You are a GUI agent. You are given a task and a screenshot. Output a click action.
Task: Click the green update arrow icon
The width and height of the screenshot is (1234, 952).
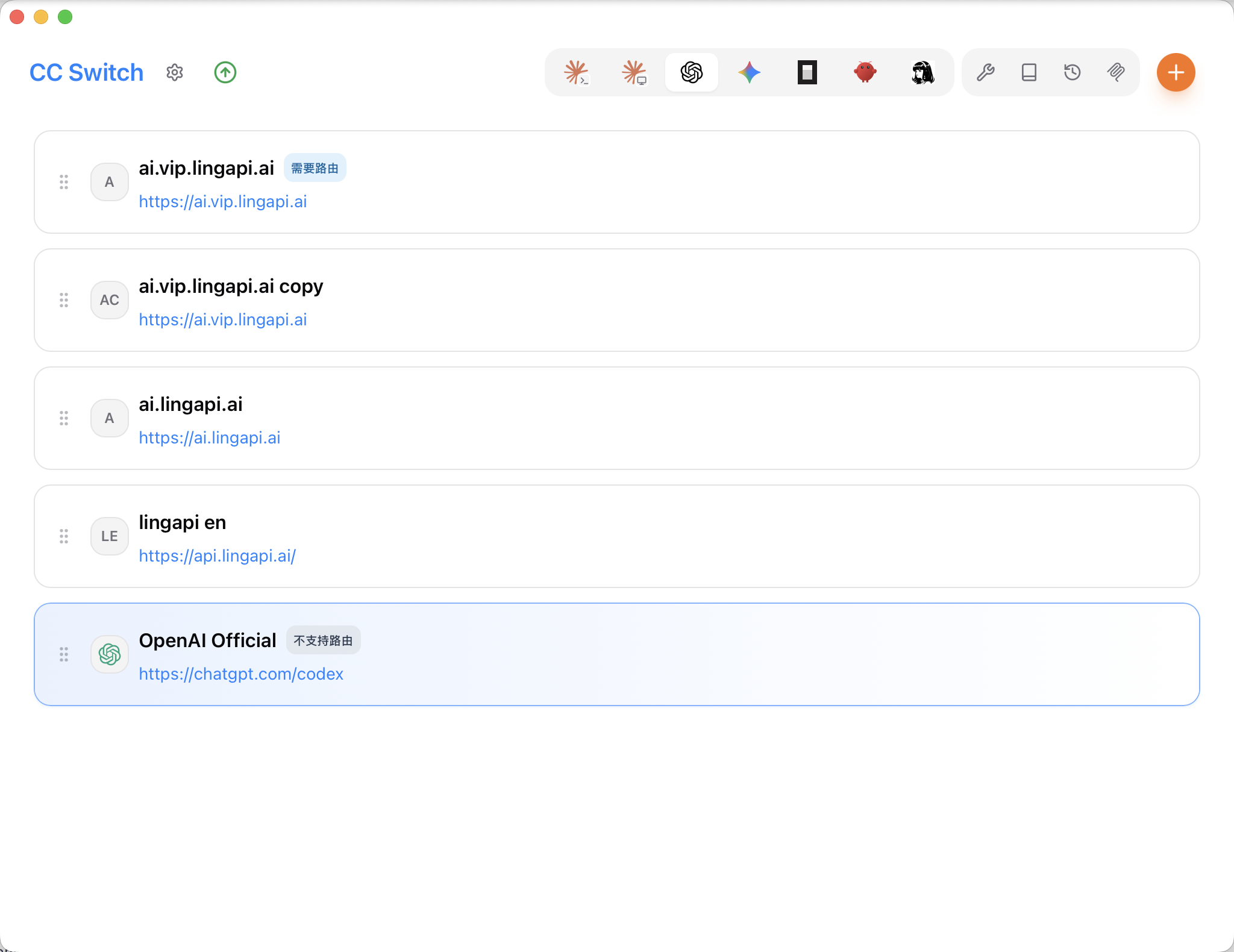pos(225,72)
